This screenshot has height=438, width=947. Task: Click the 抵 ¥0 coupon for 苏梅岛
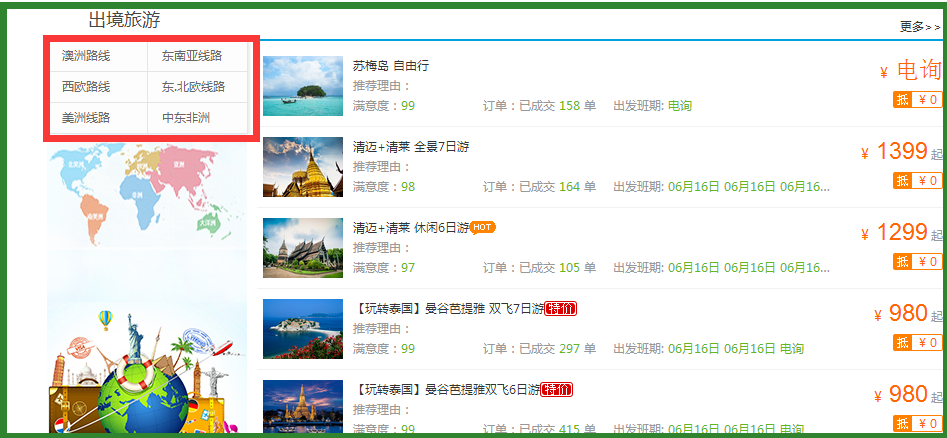coord(917,99)
